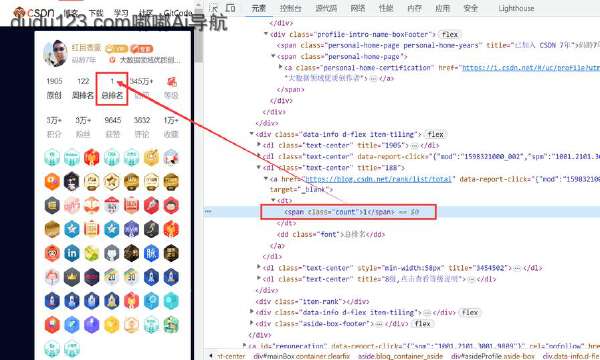Expand the dl node titled 1905
This screenshot has width=600, height=360.
pyautogui.click(x=259, y=145)
